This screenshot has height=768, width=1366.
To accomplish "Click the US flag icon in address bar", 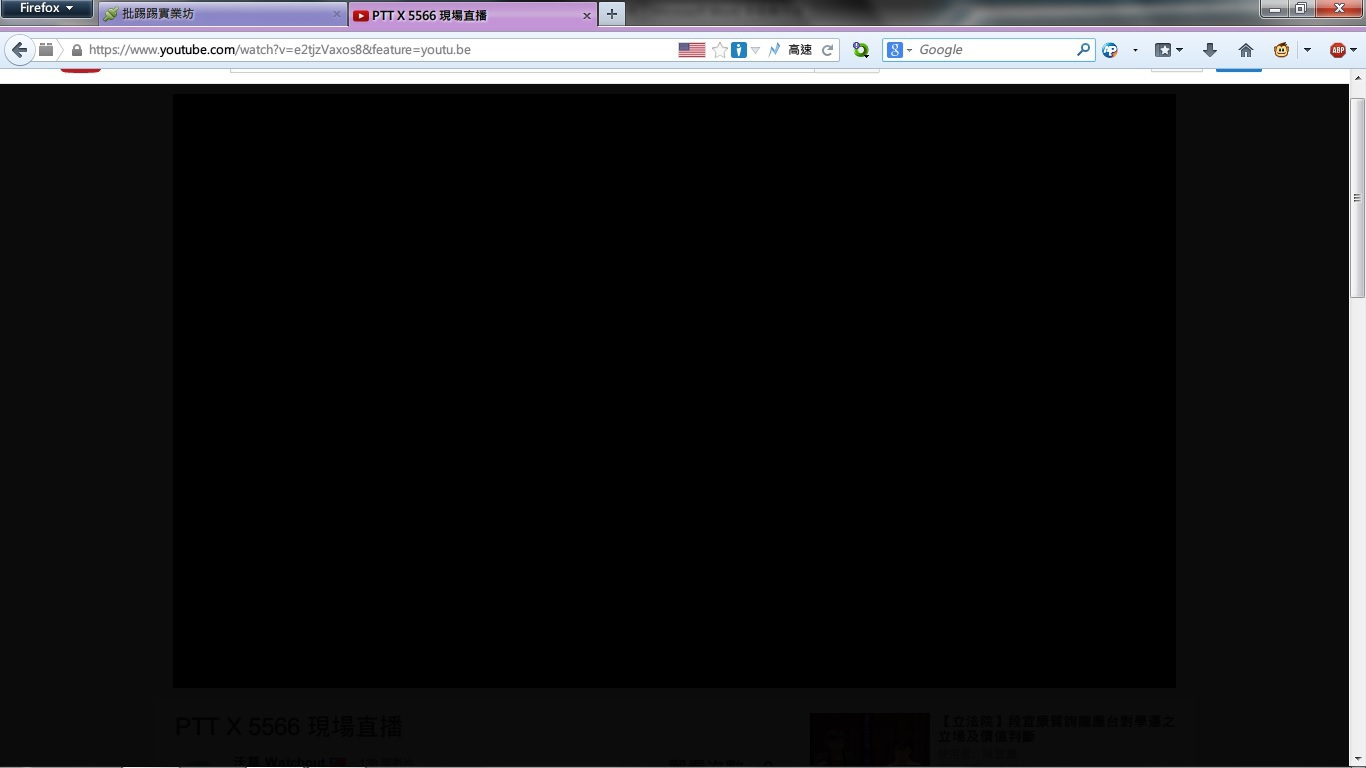I will coord(692,50).
